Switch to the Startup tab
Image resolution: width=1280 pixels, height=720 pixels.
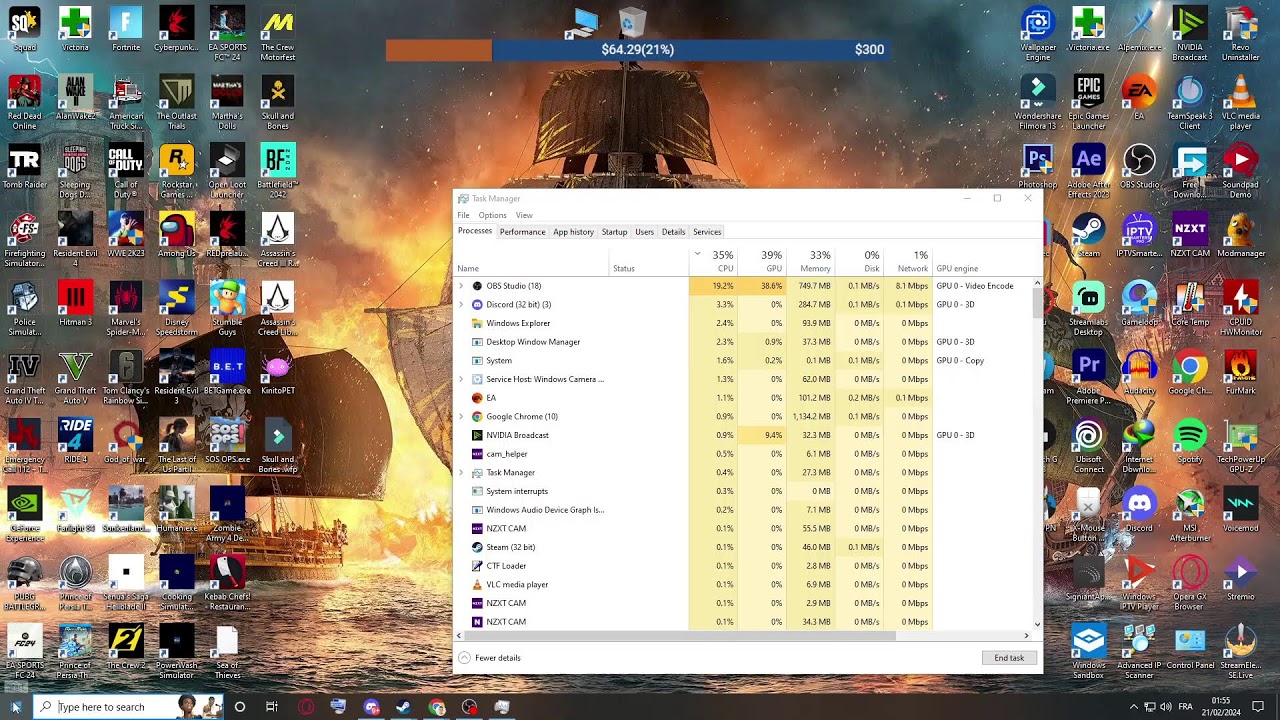[614, 232]
